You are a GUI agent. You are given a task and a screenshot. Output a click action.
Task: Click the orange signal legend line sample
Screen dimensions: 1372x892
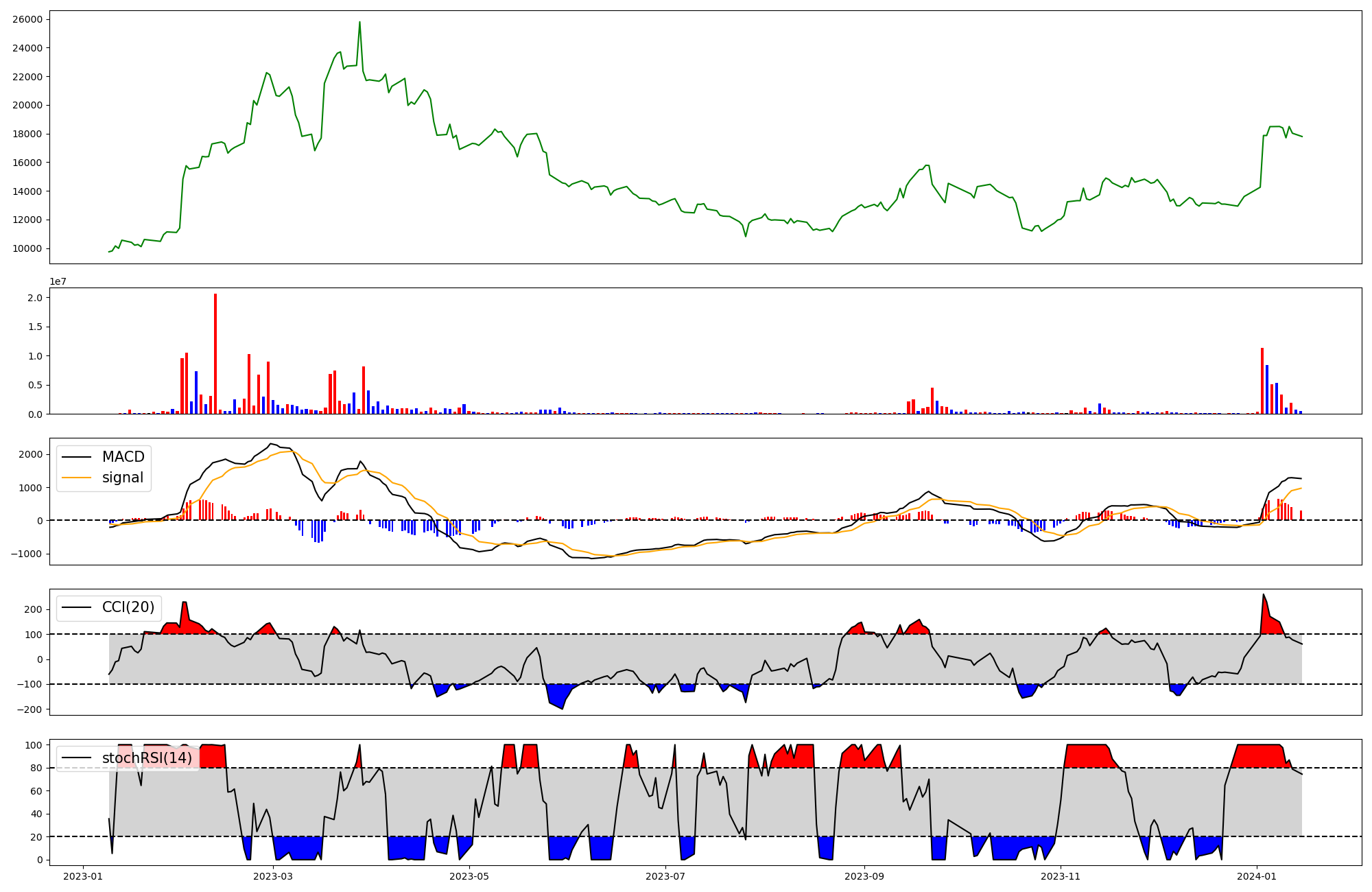76,478
